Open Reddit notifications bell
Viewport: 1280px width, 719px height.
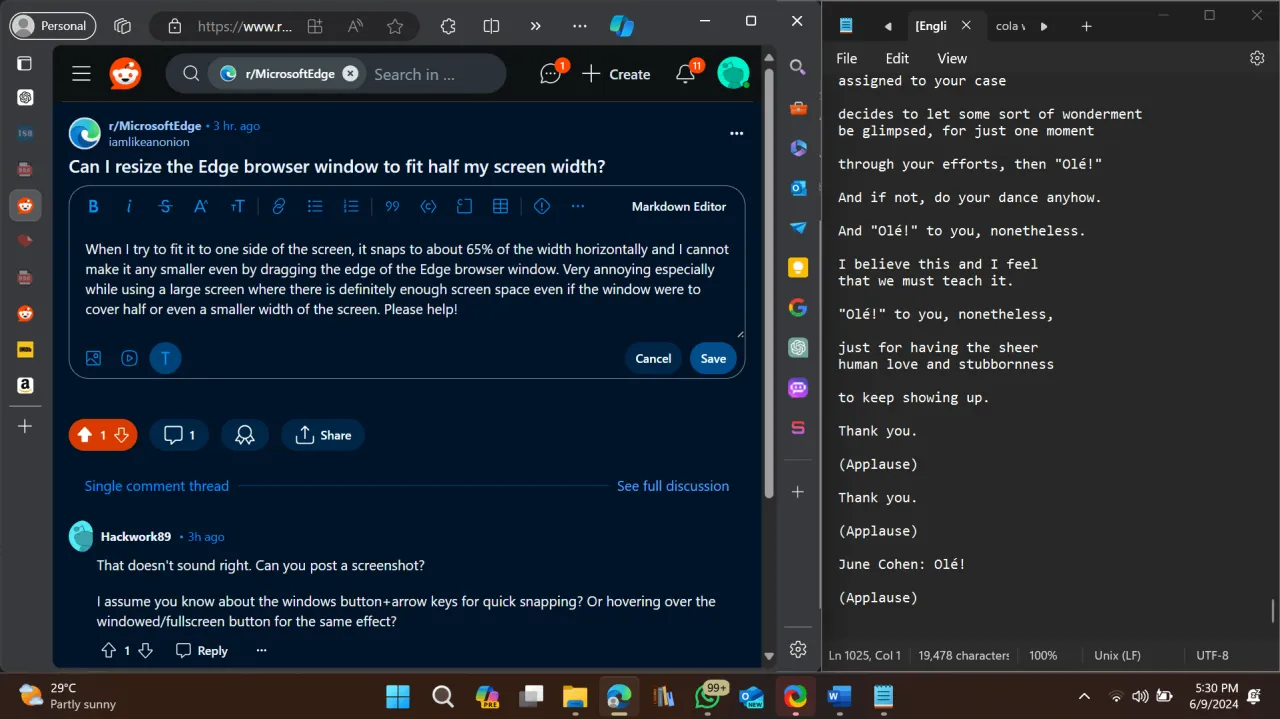pos(686,74)
